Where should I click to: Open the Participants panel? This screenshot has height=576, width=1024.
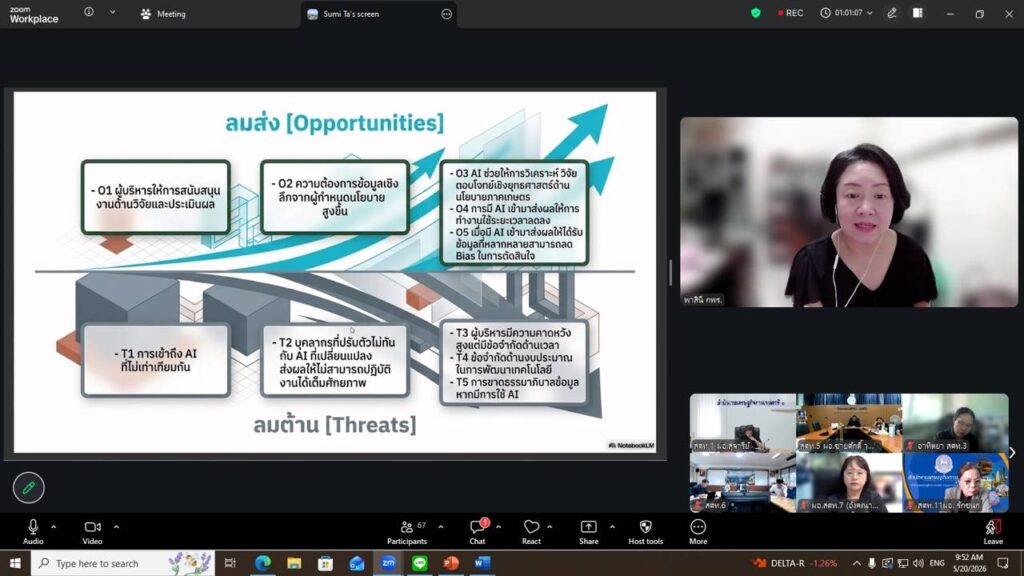(x=406, y=532)
